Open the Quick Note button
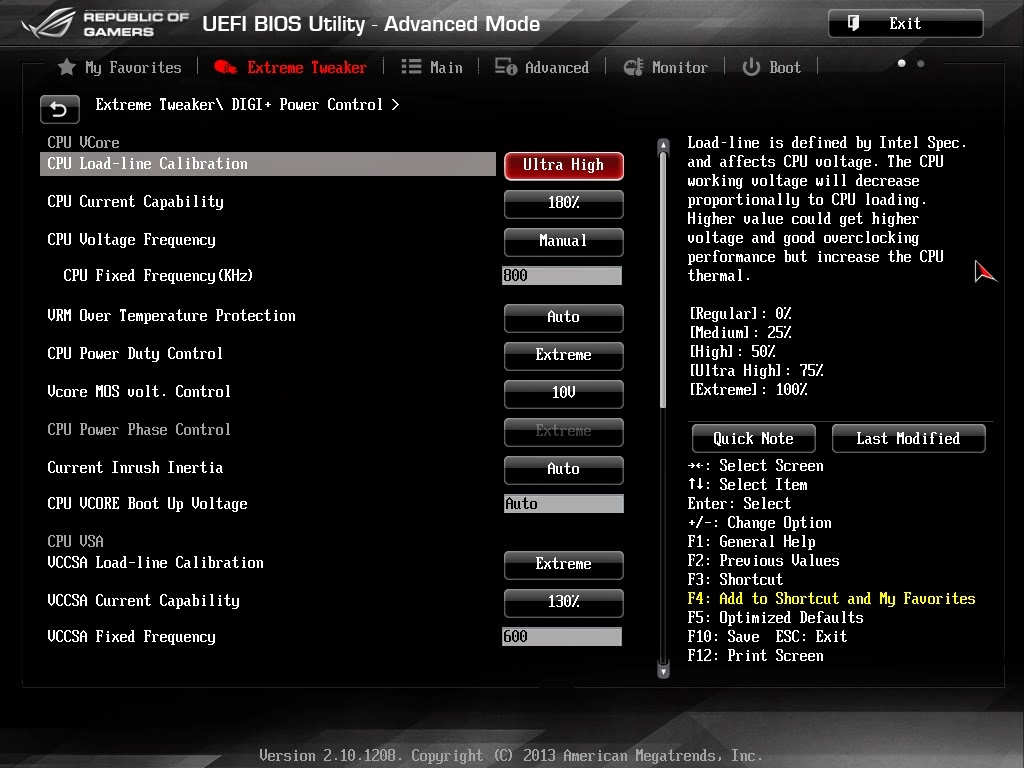The height and width of the screenshot is (768, 1024). click(x=754, y=438)
